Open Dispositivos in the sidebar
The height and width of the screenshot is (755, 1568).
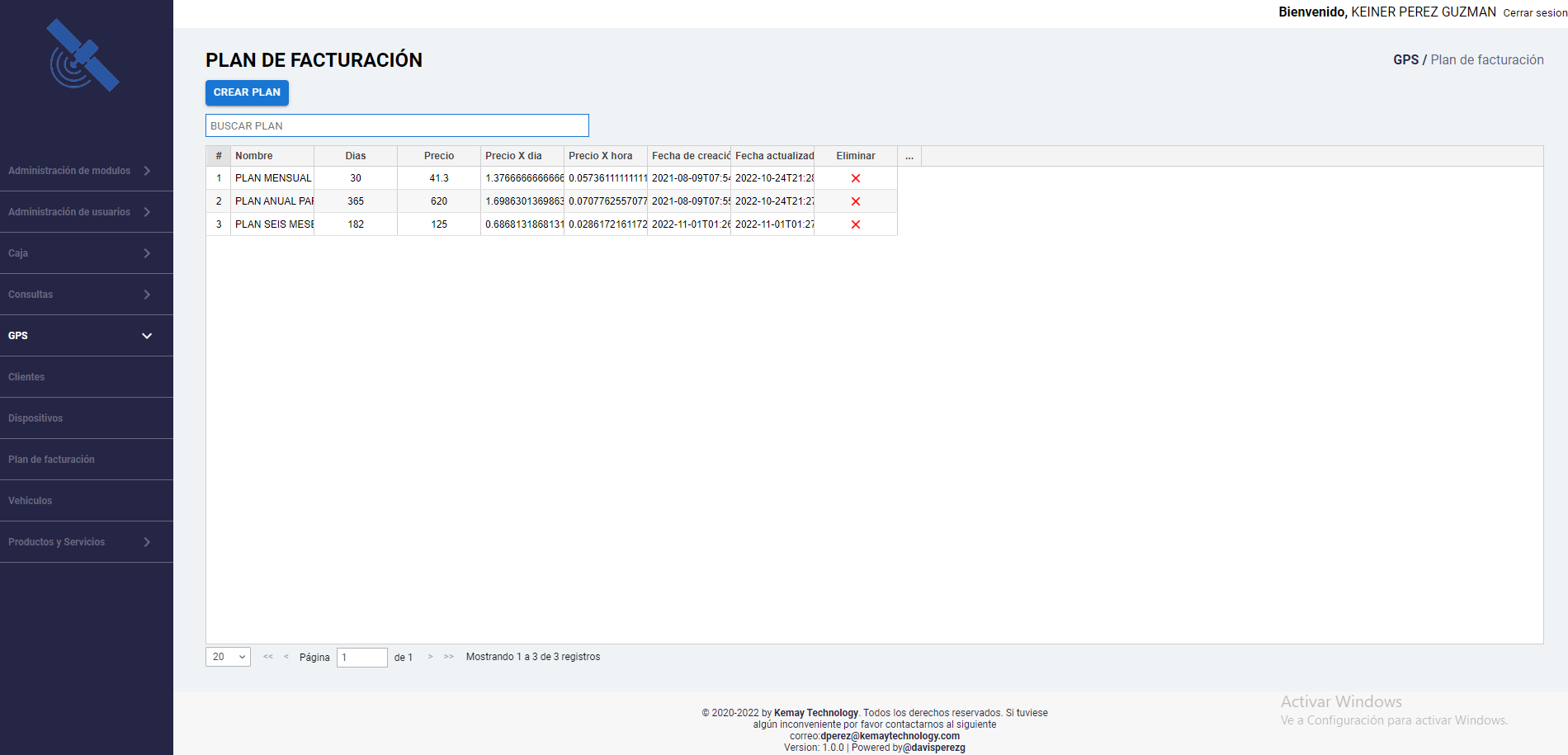click(35, 418)
